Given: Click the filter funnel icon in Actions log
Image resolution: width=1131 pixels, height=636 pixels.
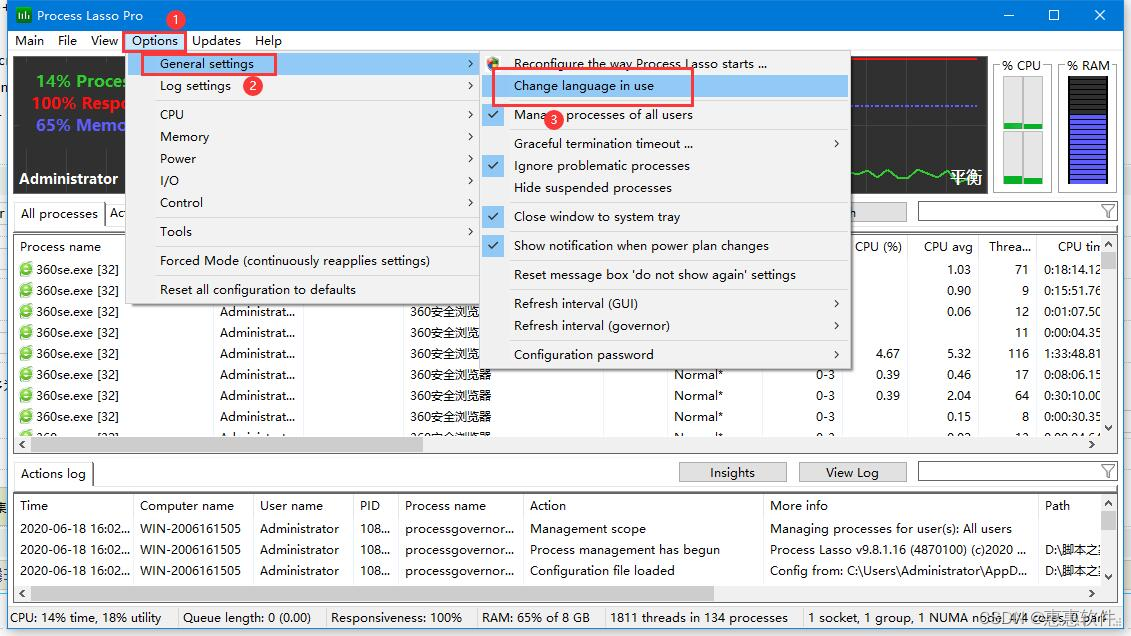Looking at the screenshot, I should coord(1108,472).
